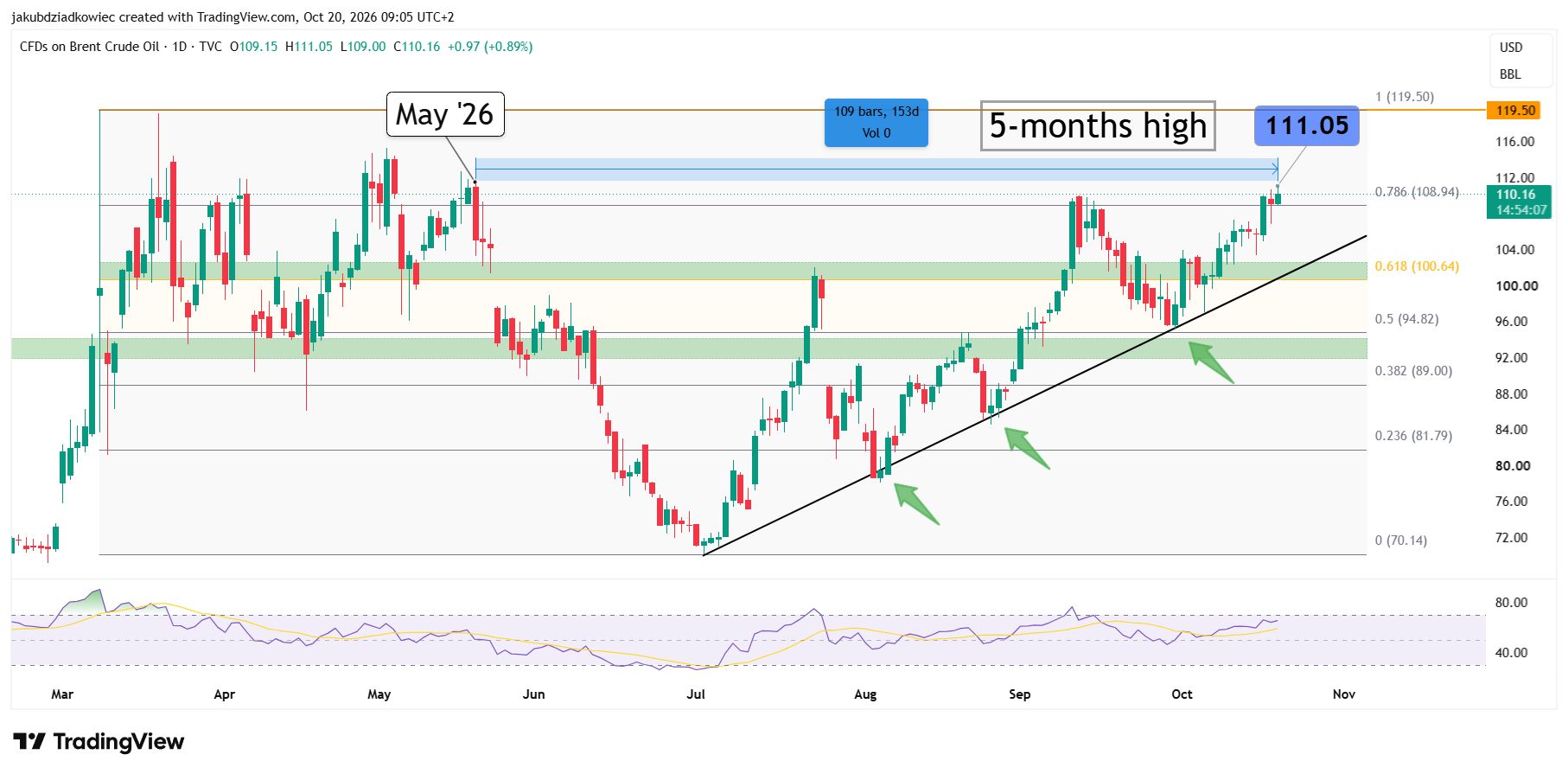Click Fibonacci label 0.382 (89.00)
Viewport: 1568px width, 774px height.
pyautogui.click(x=1413, y=371)
